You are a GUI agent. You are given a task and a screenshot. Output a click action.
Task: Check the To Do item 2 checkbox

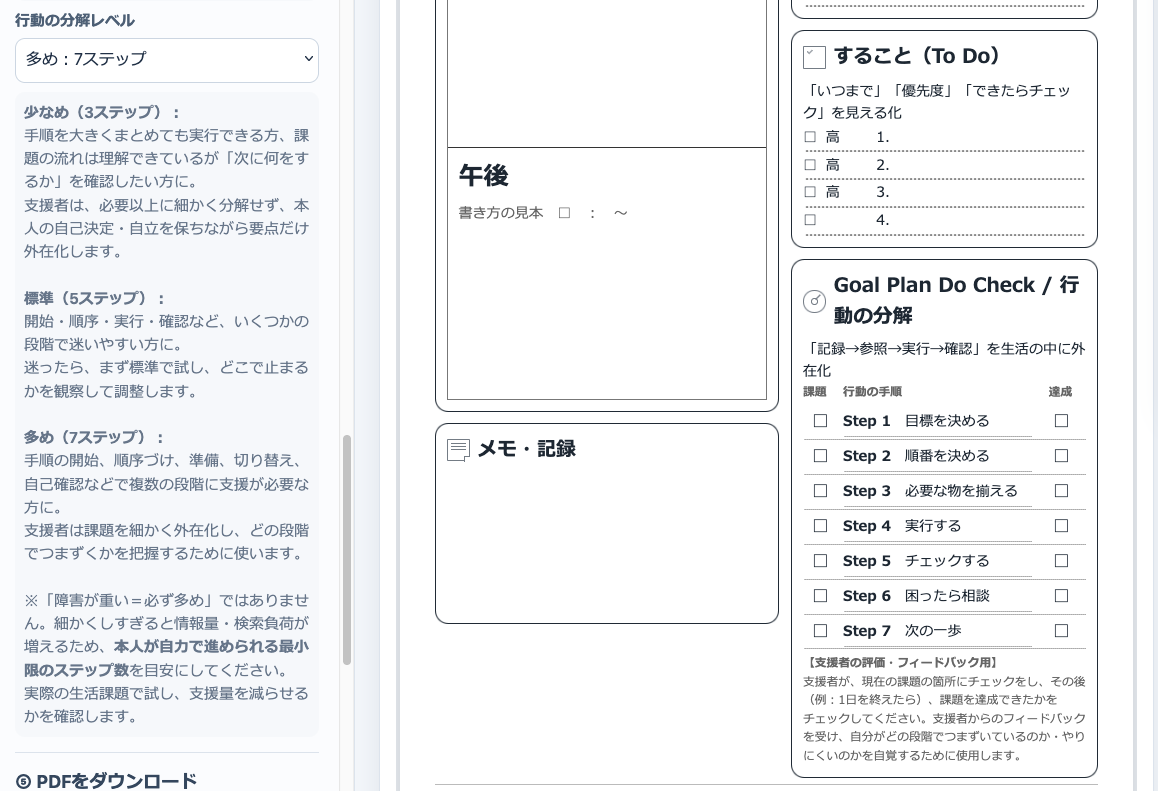[x=810, y=165]
